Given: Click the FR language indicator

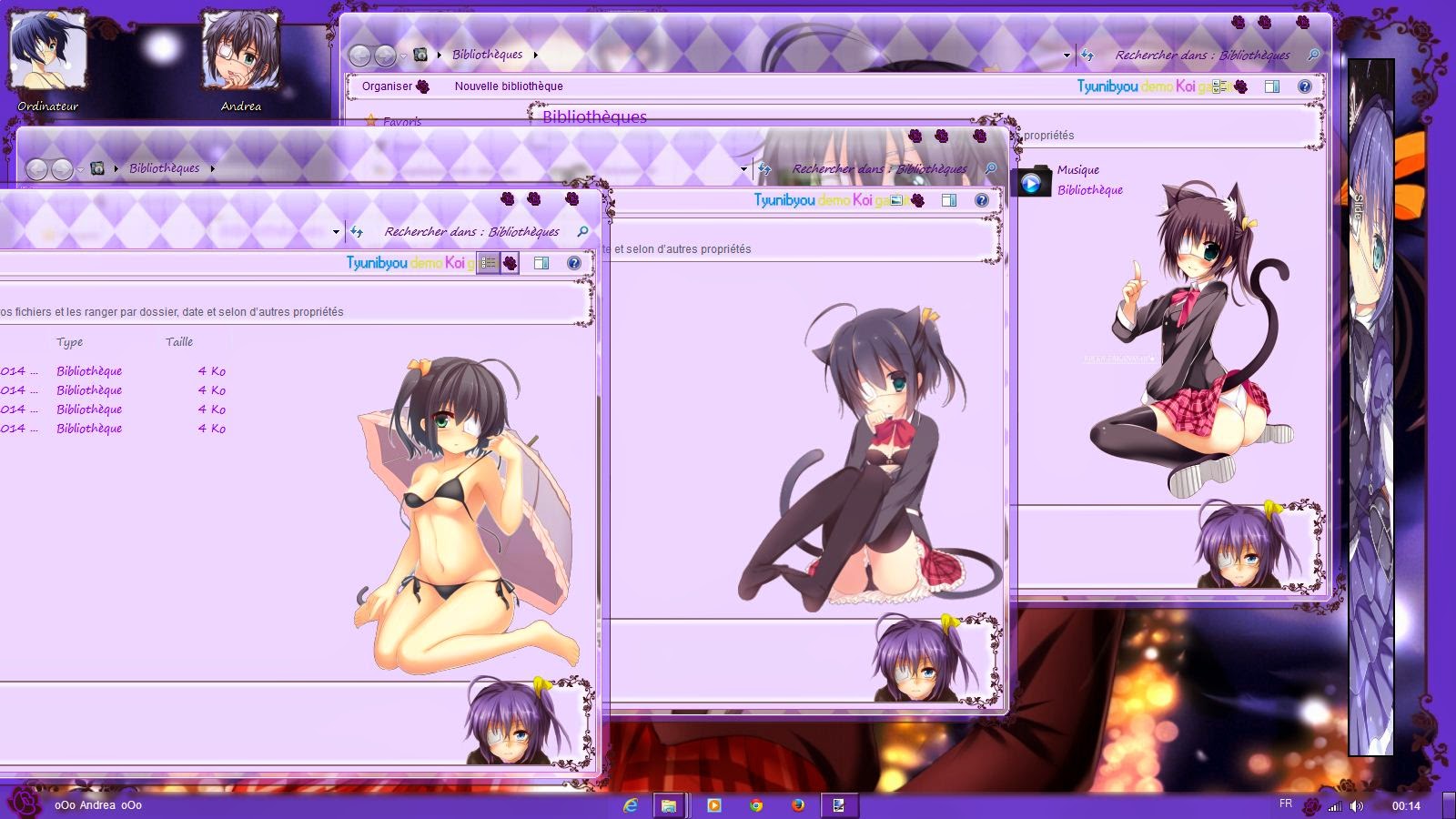Looking at the screenshot, I should [x=1286, y=804].
